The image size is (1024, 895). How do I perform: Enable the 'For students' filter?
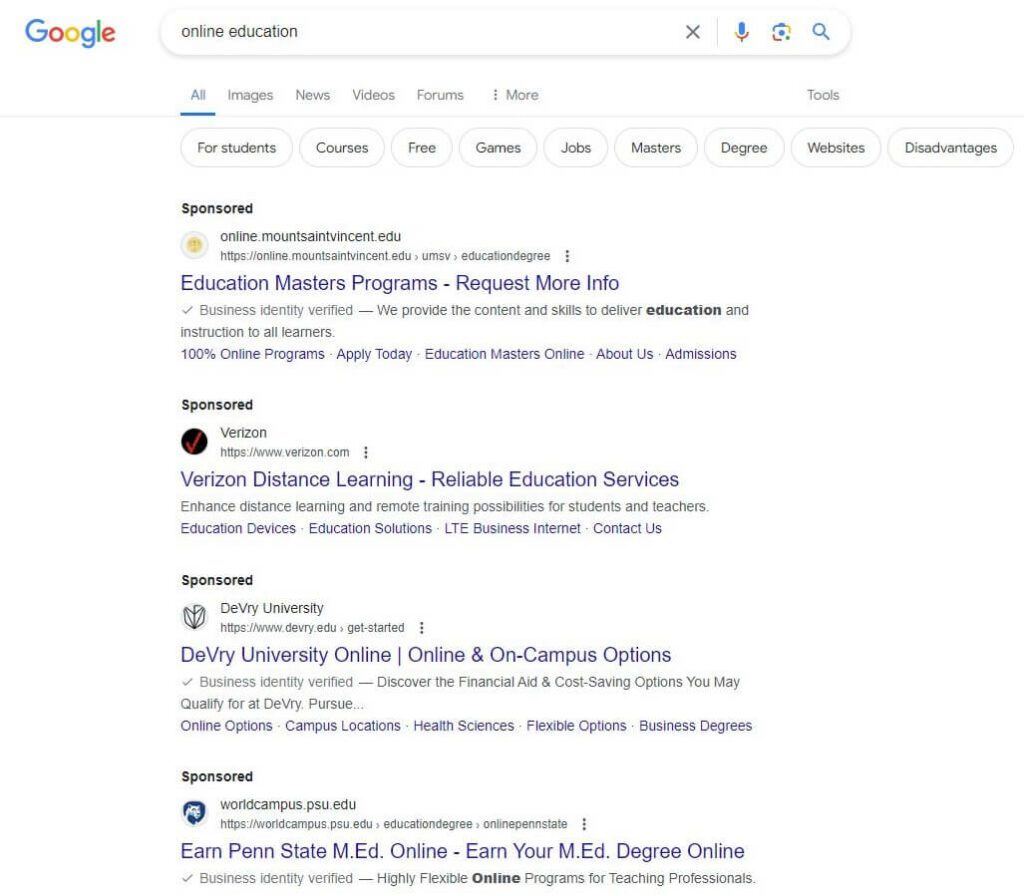pos(236,147)
